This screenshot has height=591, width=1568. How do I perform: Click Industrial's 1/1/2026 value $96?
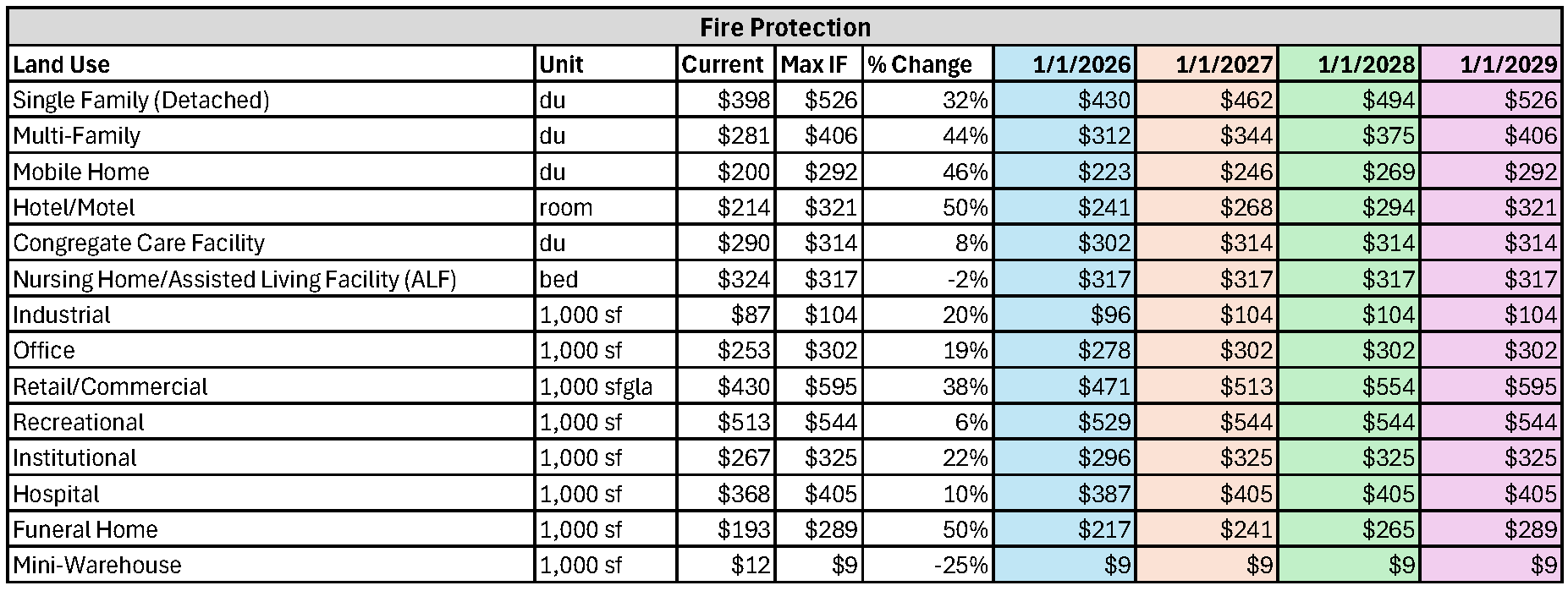click(1110, 315)
